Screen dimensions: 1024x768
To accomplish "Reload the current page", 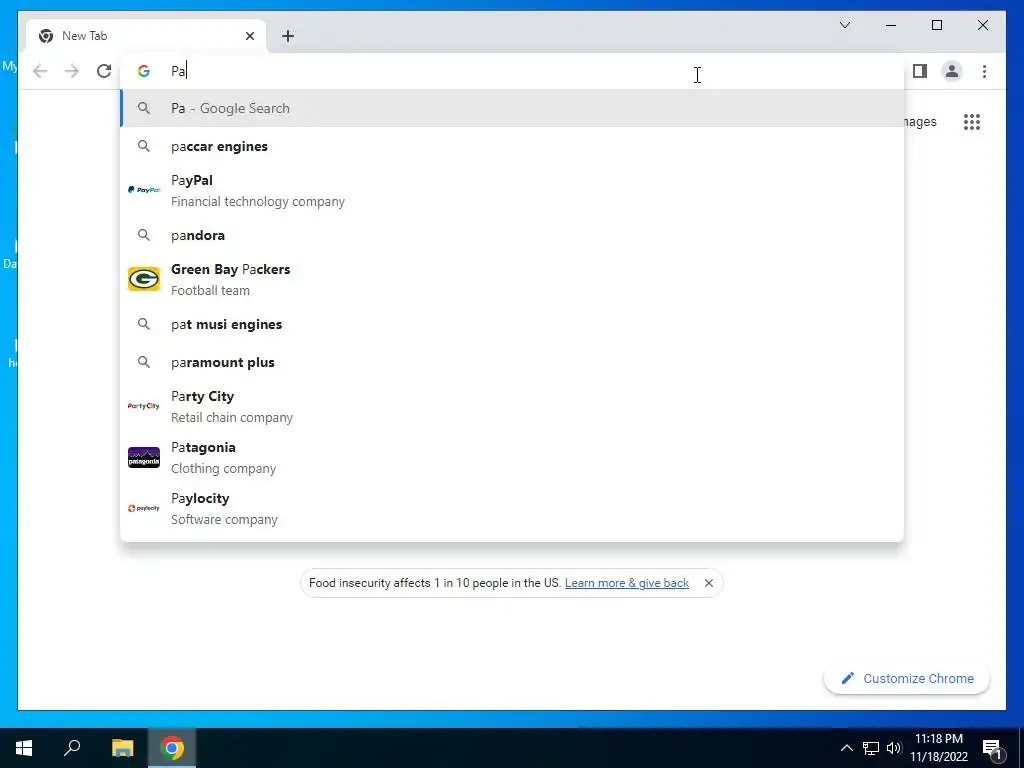I will [104, 71].
